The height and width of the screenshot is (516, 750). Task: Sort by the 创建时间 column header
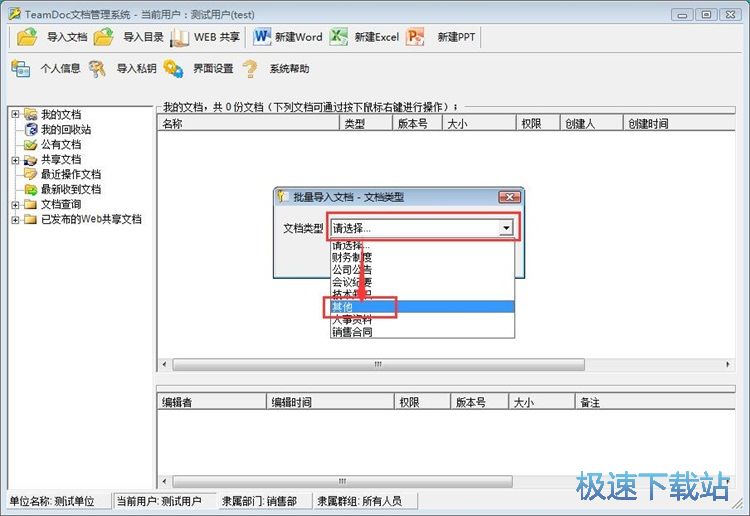(679, 124)
